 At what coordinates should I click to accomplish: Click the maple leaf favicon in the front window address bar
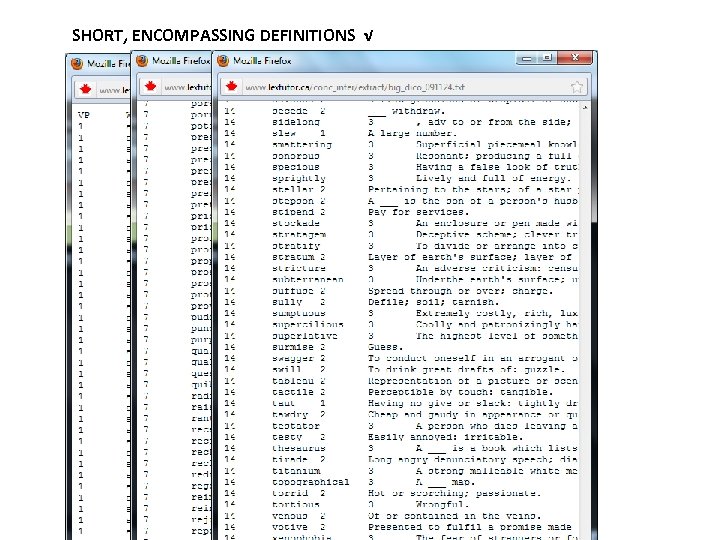click(231, 86)
